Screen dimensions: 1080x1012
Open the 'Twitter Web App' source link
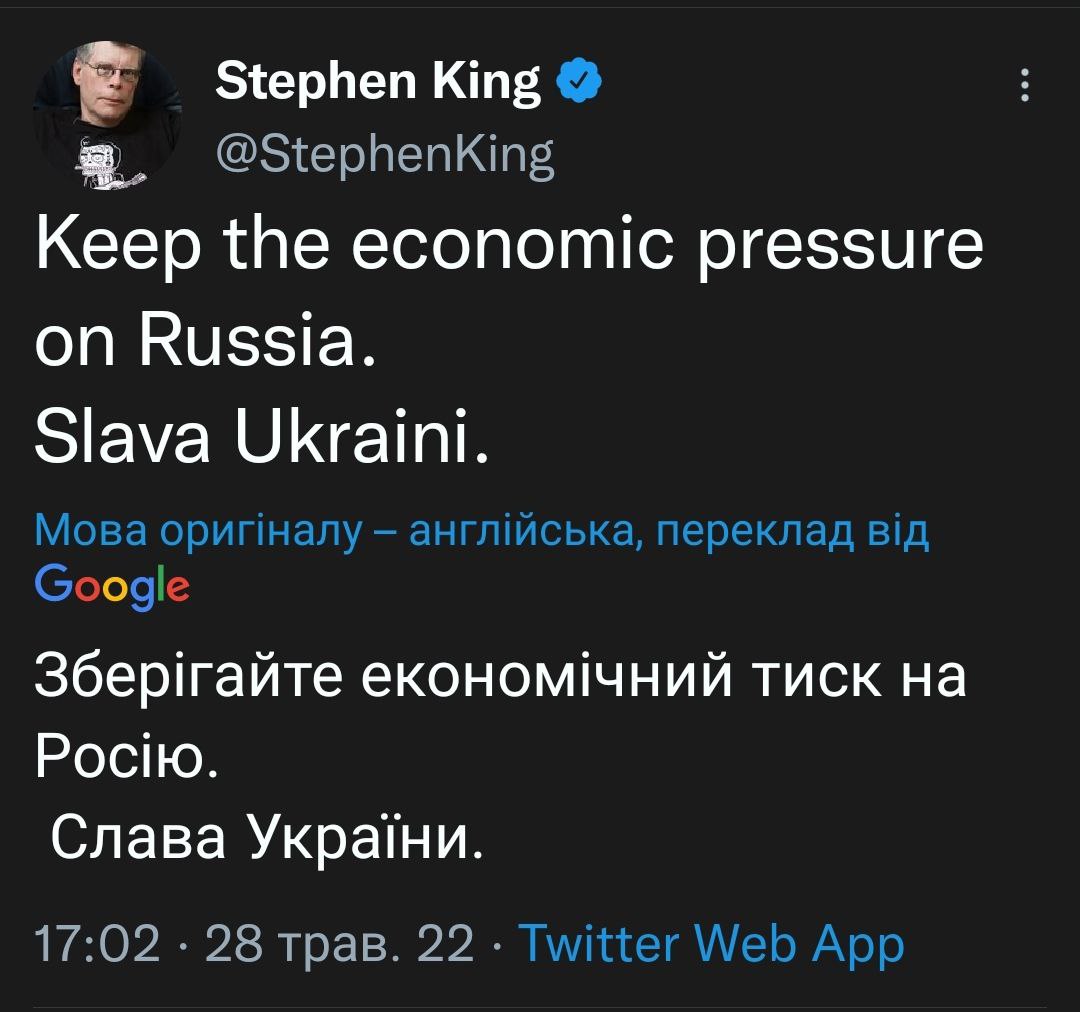click(x=714, y=943)
